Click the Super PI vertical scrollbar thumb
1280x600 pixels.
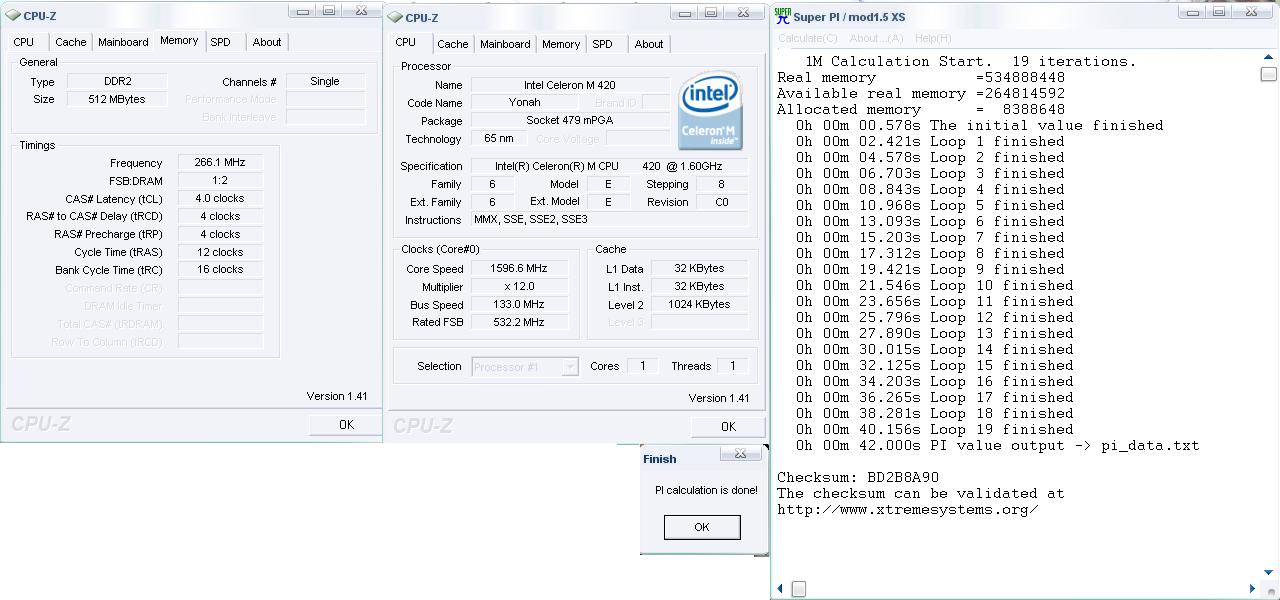pos(1269,74)
